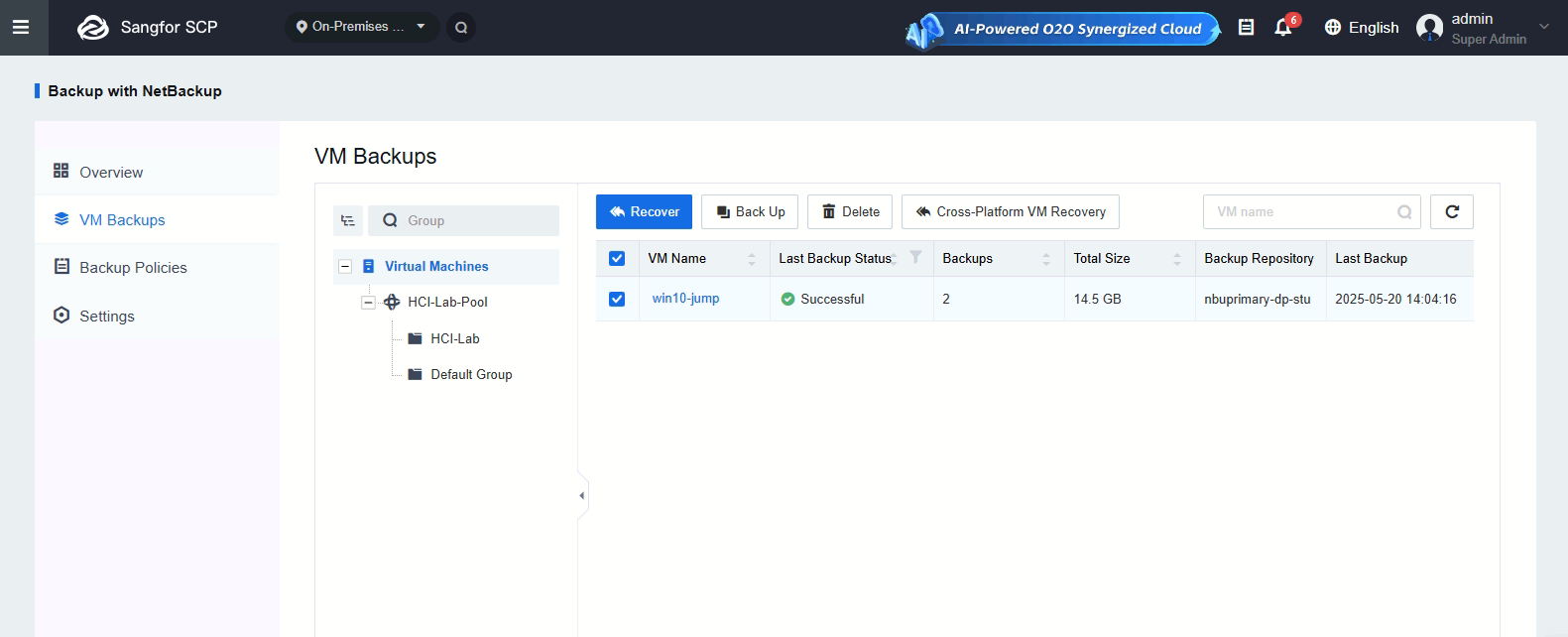Click the Virtual Machines node icon
Image resolution: width=1568 pixels, height=637 pixels.
click(369, 266)
